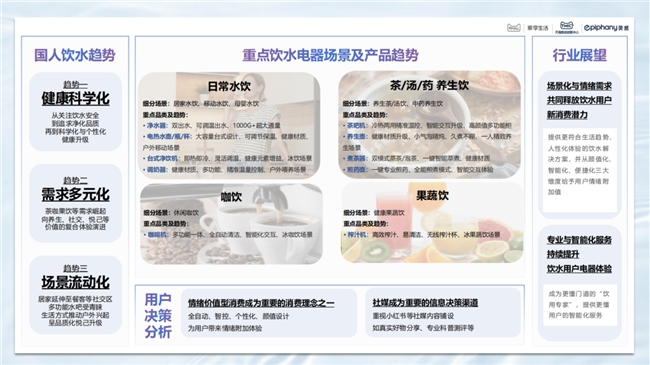The height and width of the screenshot is (365, 650).
Task: Click the epiphany brand logo
Action: [606, 28]
